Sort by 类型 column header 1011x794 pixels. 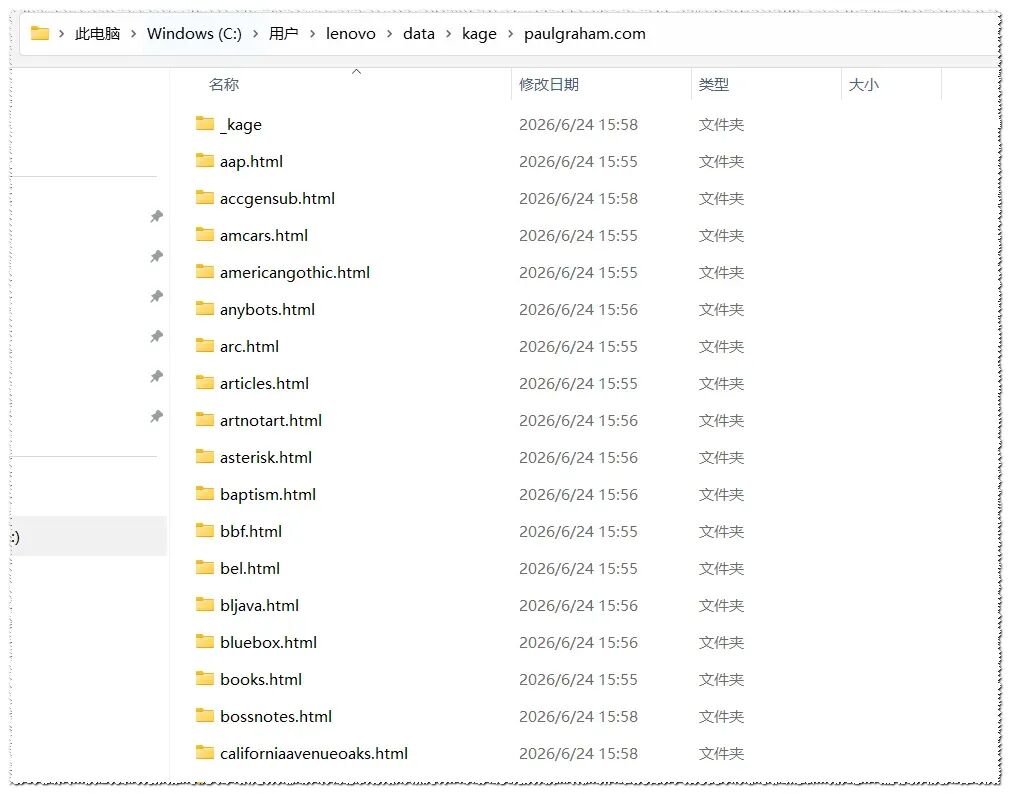[714, 84]
